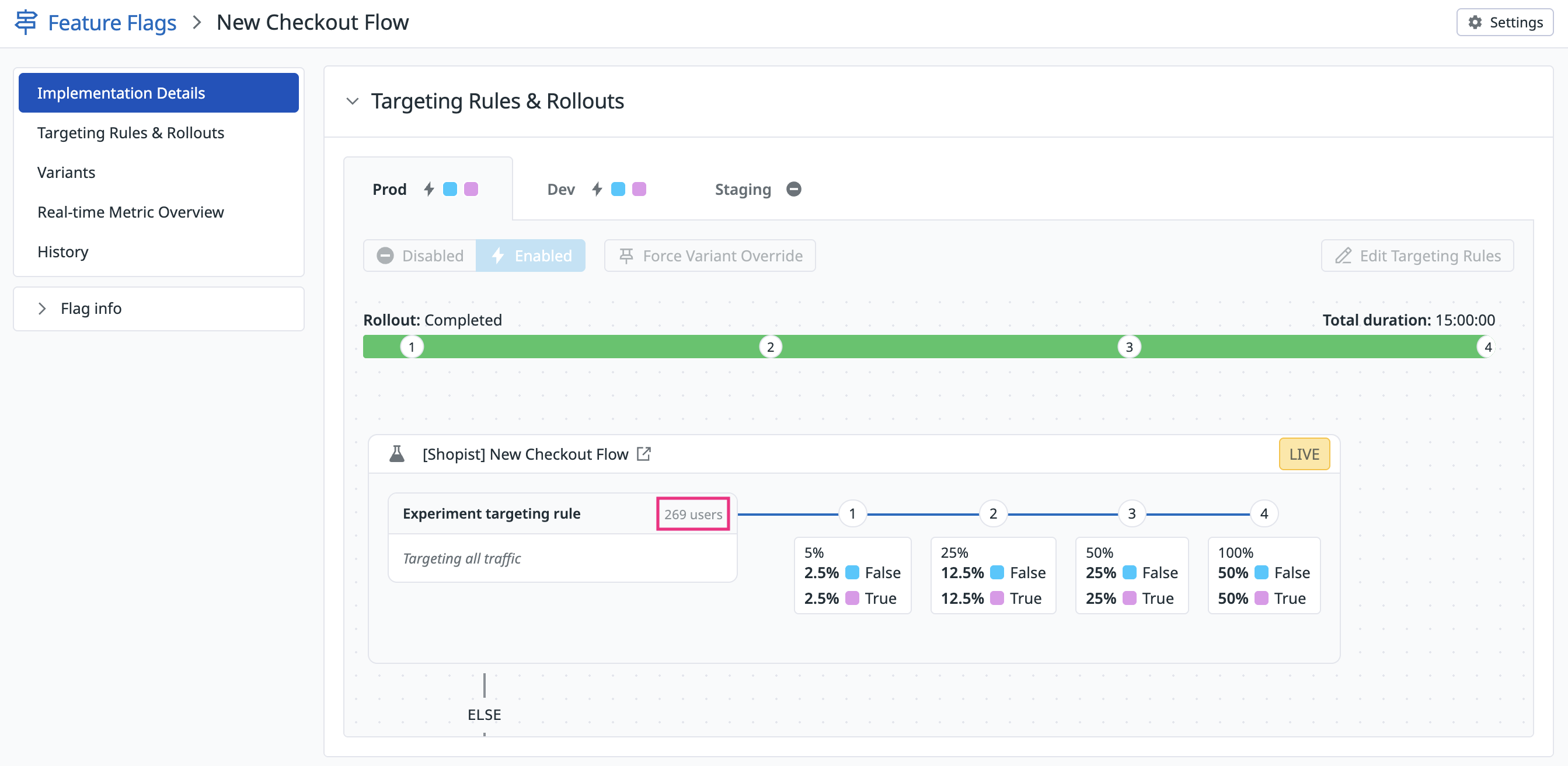Screen dimensions: 1568x766
Task: Click the Staging disabled minus icon
Action: point(793,189)
